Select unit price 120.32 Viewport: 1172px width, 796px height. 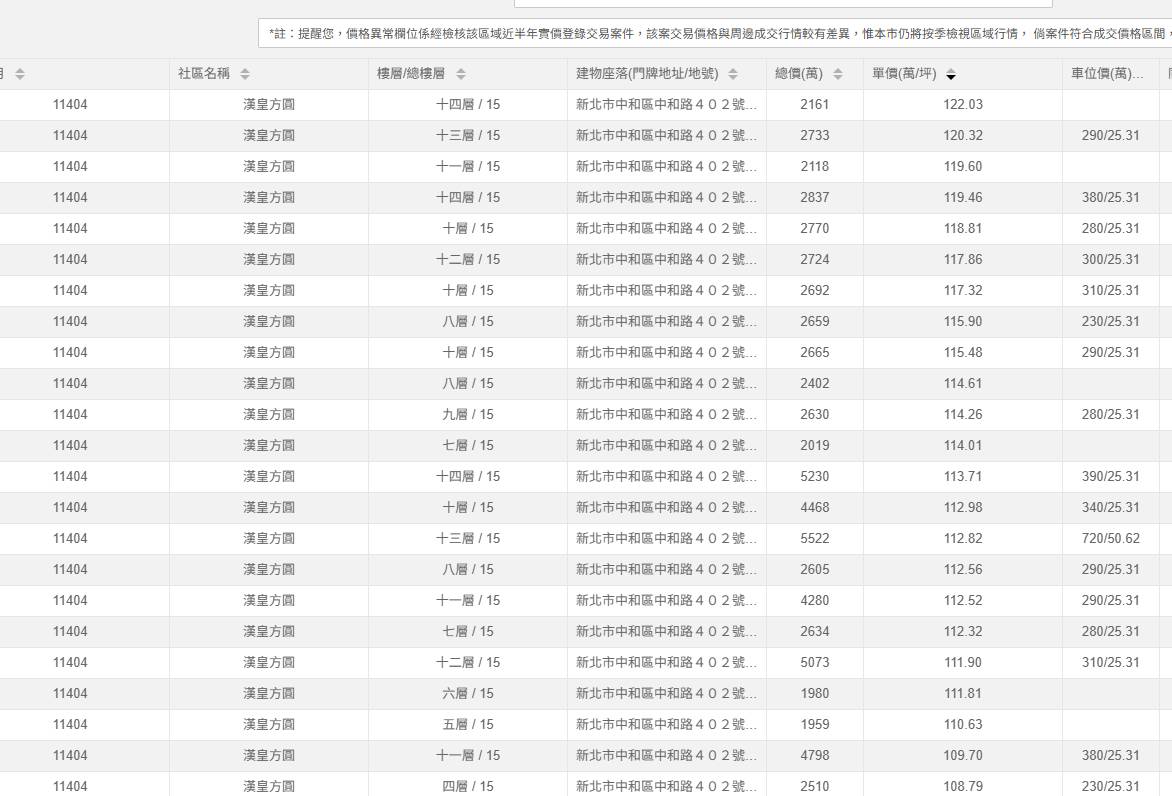pyautogui.click(x=963, y=135)
